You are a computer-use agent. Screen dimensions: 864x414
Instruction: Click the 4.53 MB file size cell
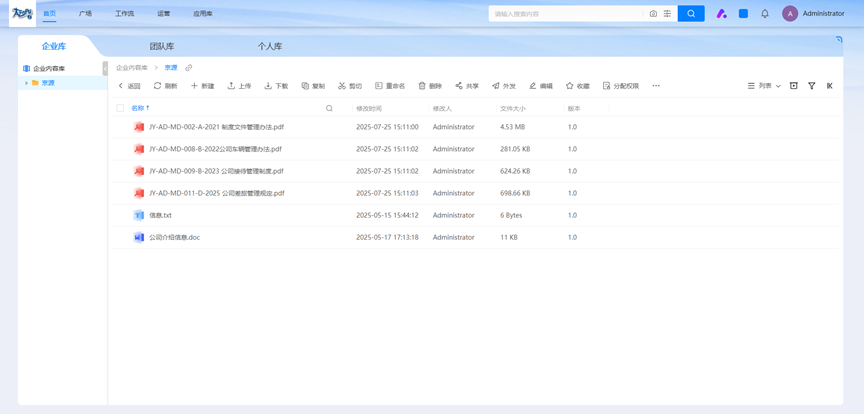(x=512, y=127)
